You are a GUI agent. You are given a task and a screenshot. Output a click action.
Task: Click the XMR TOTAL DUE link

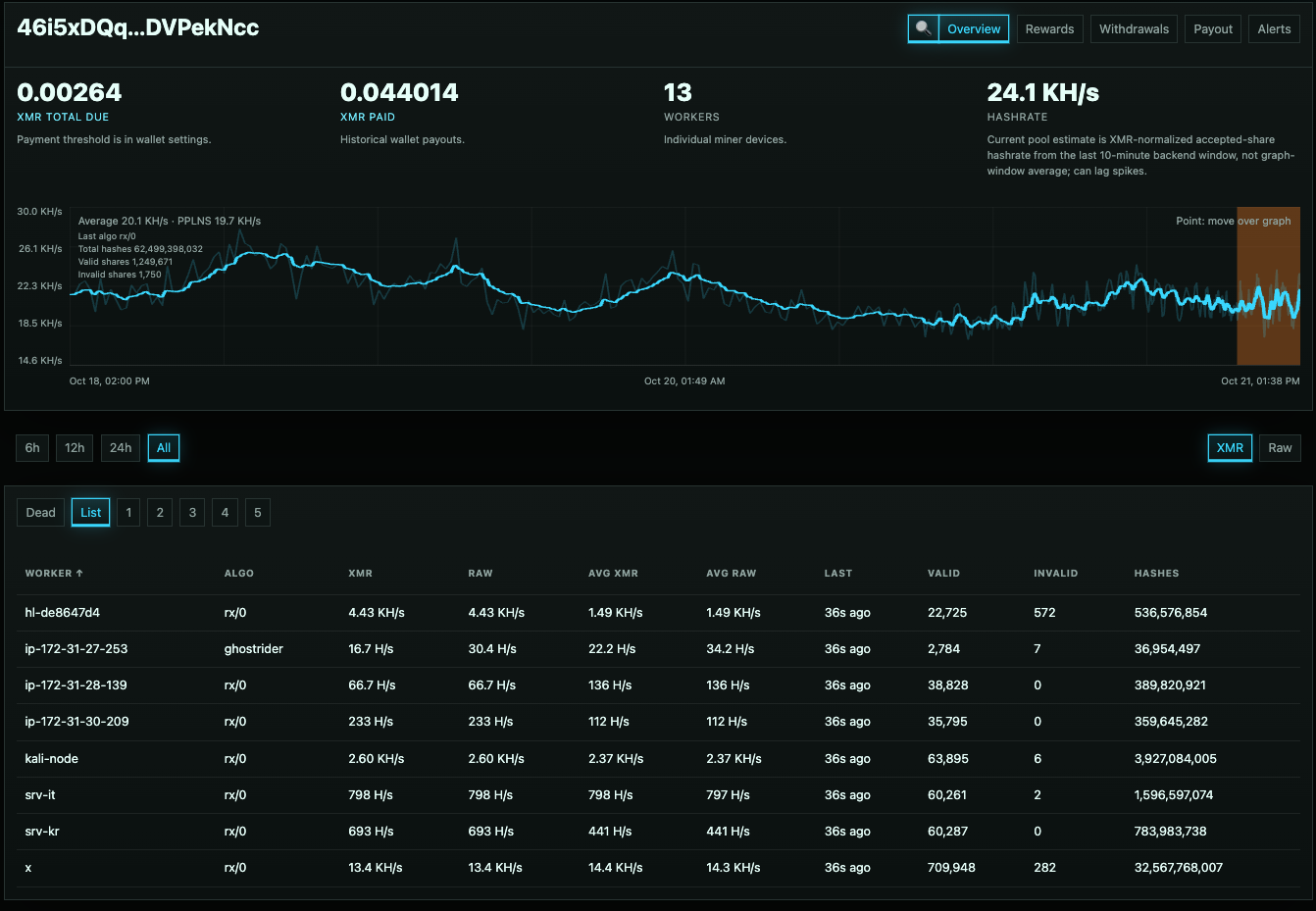pos(63,117)
